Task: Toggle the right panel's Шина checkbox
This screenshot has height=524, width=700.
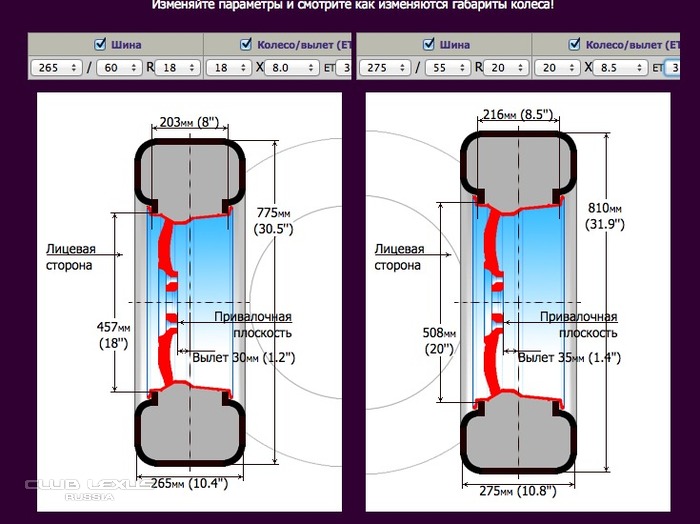Action: [x=429, y=45]
